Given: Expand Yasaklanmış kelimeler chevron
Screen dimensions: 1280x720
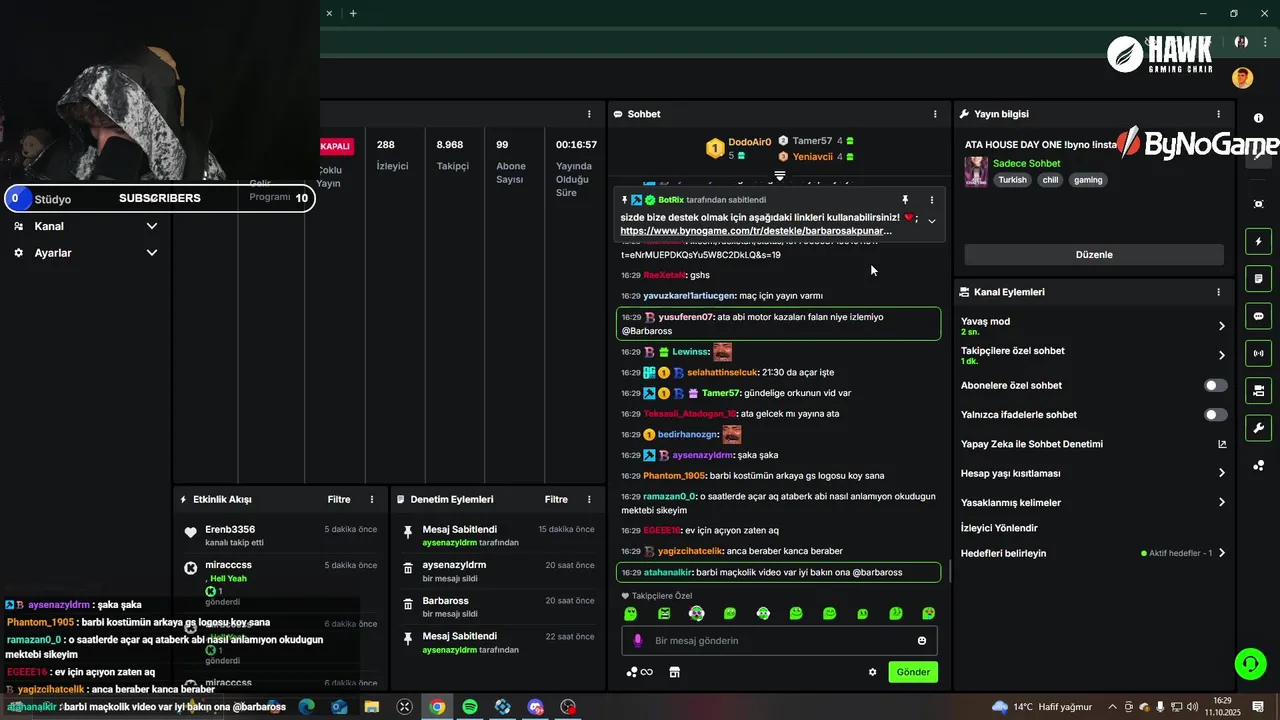Looking at the screenshot, I should [x=1222, y=502].
